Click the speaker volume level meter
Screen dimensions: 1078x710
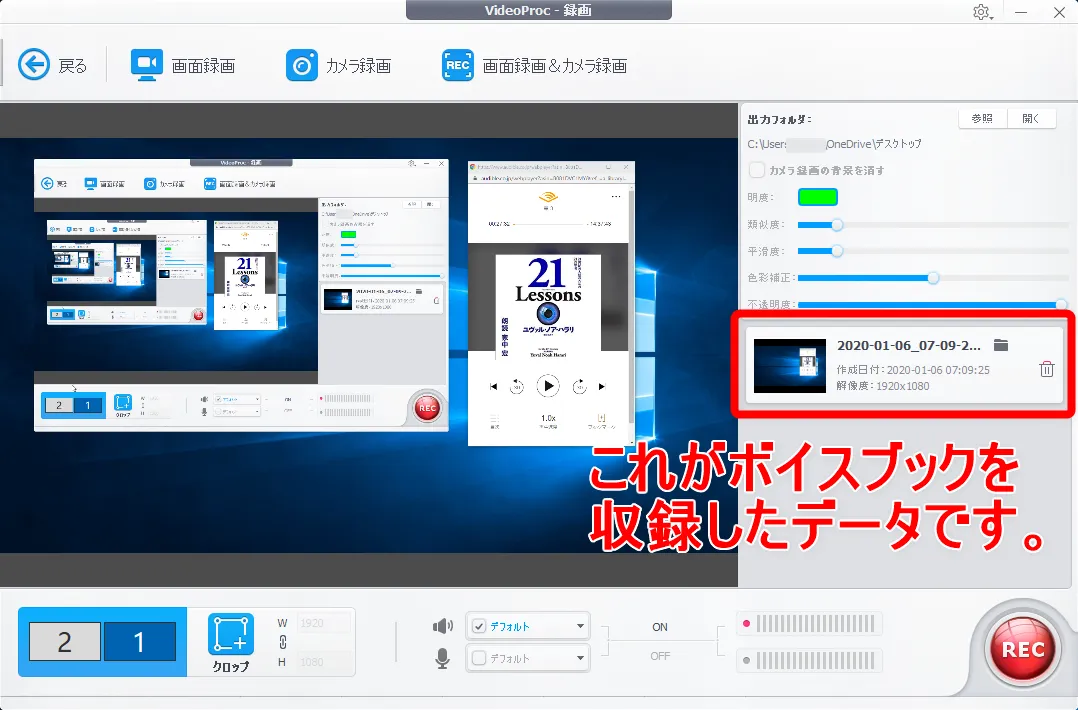coord(808,624)
